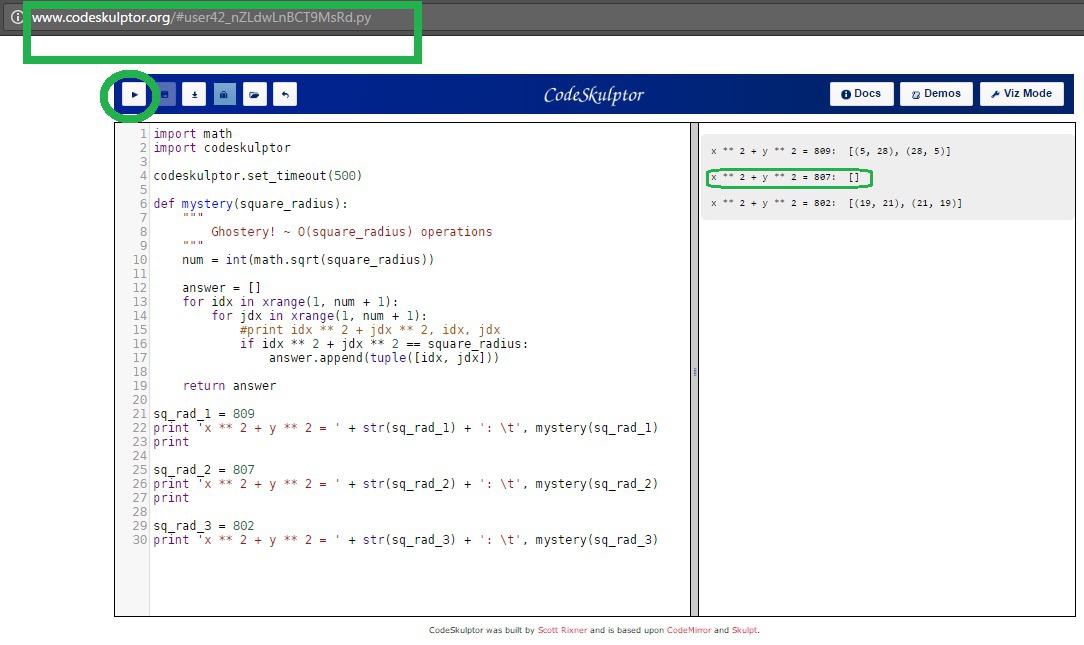Open the Docs panel
The height and width of the screenshot is (645, 1084).
[x=861, y=94]
